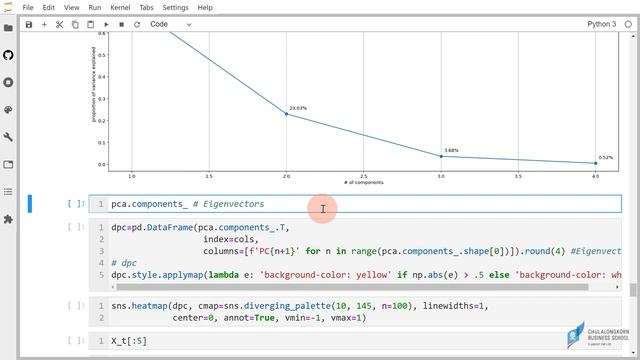Image resolution: width=640 pixels, height=360 pixels.
Task: Open the extension manager puzzle icon
Action: 8,219
